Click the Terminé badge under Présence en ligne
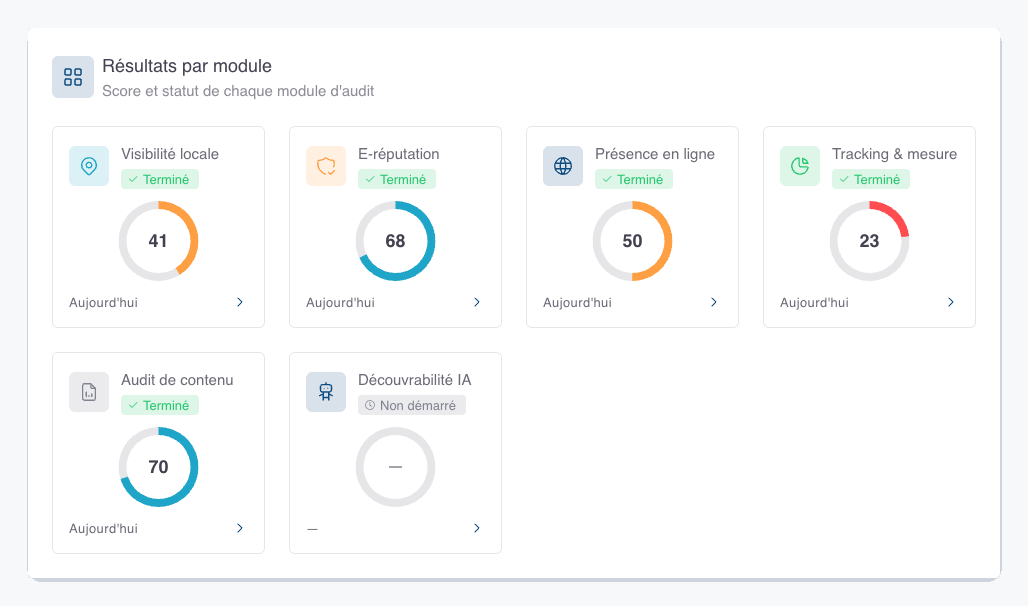The image size is (1028, 606). tap(634, 179)
